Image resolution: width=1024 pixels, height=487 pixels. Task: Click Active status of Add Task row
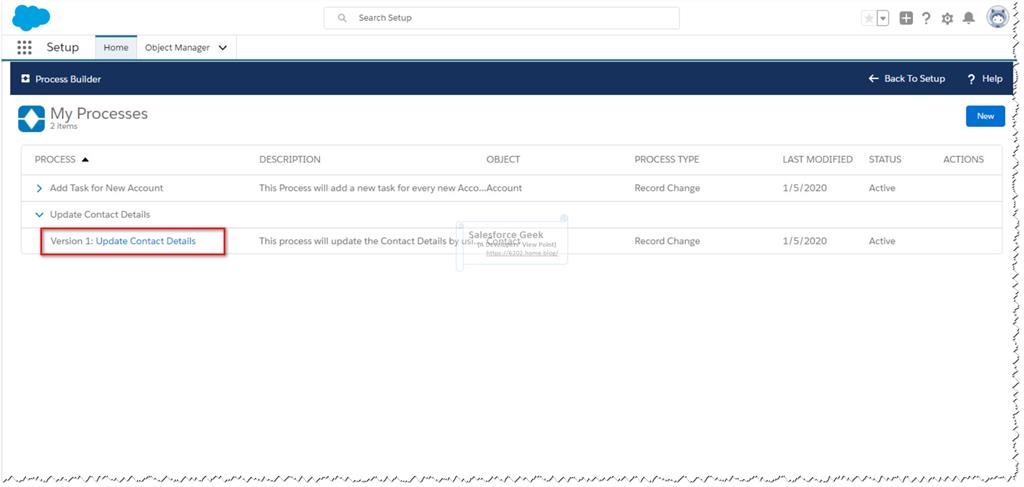pyautogui.click(x=882, y=188)
